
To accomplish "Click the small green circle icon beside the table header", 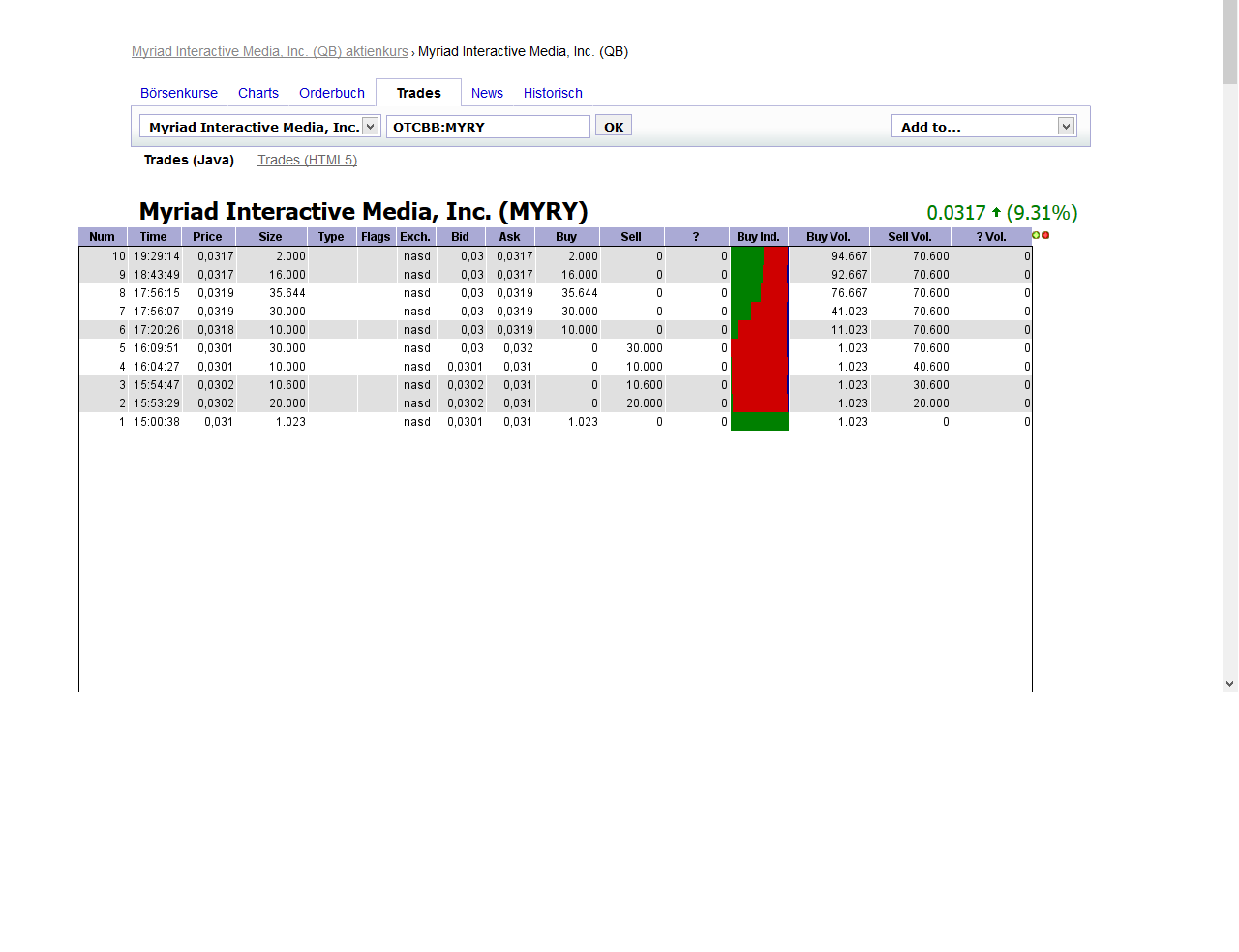I will [x=1036, y=235].
